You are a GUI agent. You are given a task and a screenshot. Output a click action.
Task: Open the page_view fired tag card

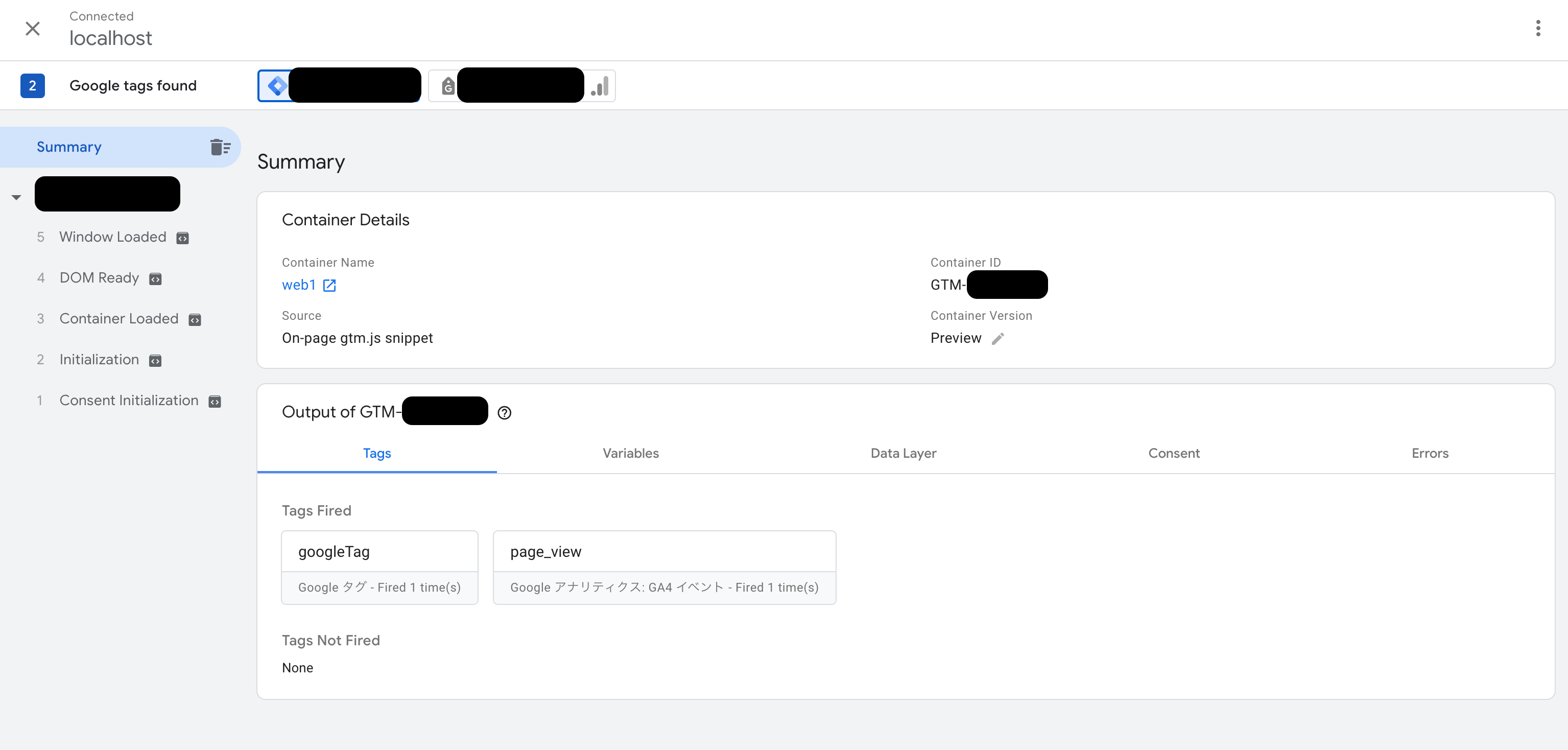pos(663,567)
